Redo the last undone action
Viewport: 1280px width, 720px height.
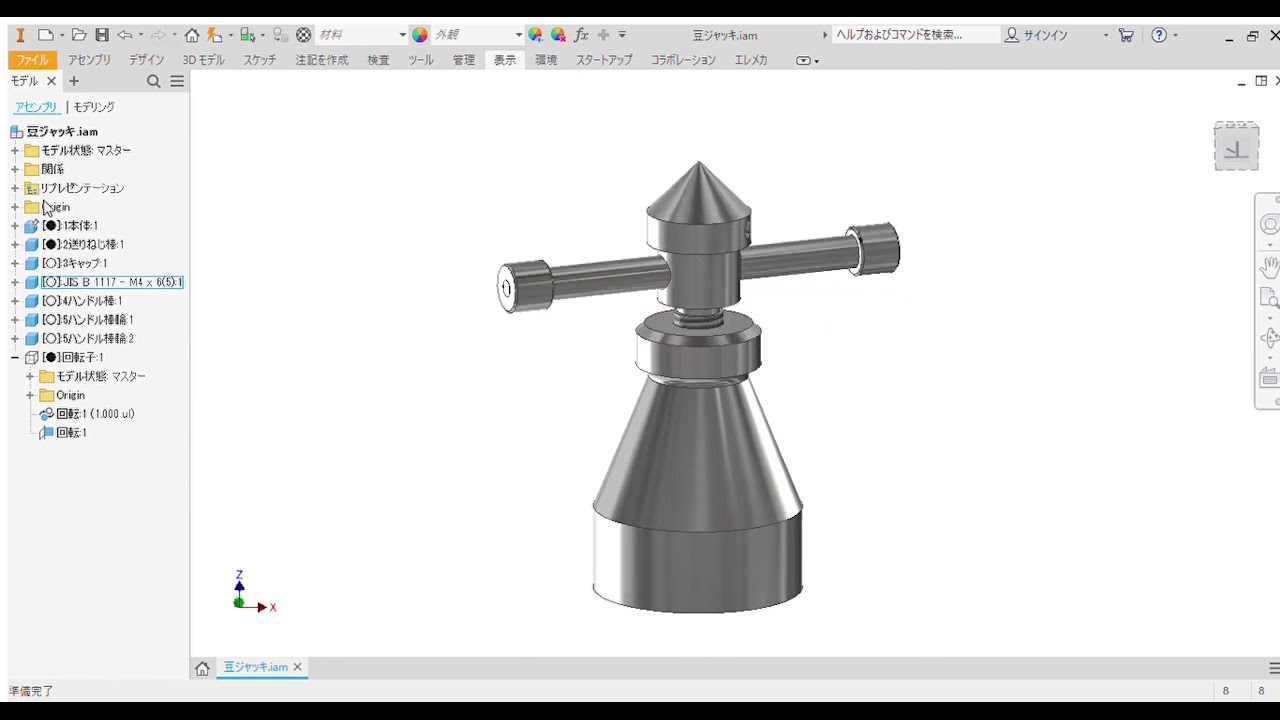[x=158, y=35]
